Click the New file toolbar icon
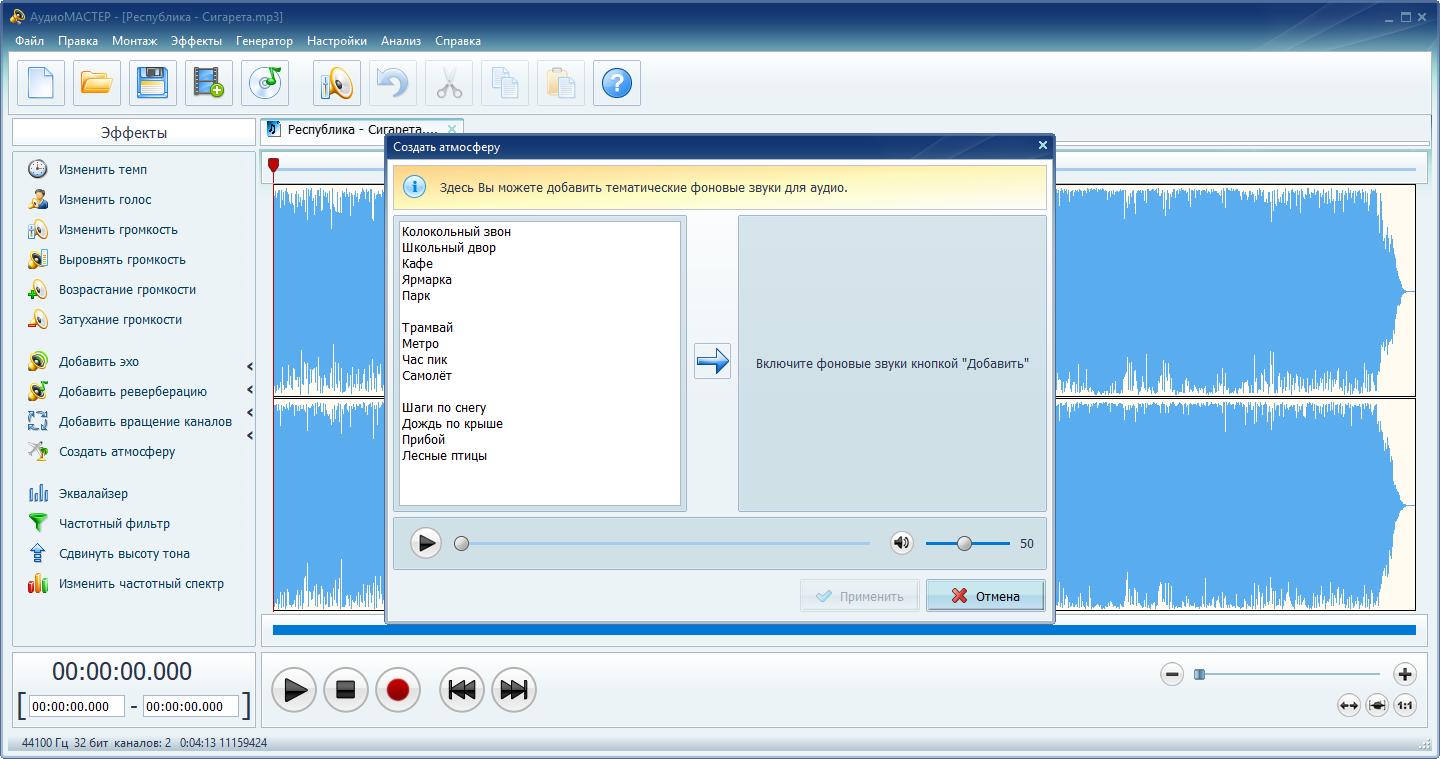Screen dimensions: 1440x759 (41, 83)
